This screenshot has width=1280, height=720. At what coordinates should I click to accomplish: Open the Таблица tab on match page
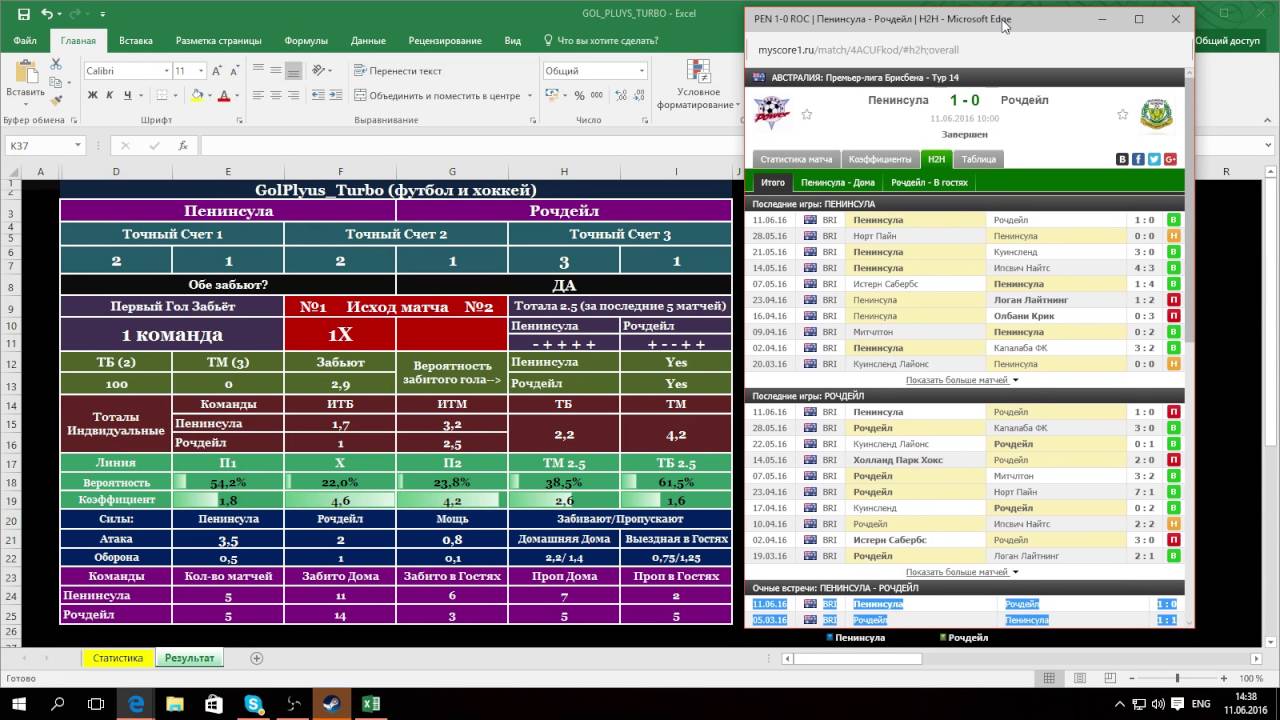tap(978, 159)
